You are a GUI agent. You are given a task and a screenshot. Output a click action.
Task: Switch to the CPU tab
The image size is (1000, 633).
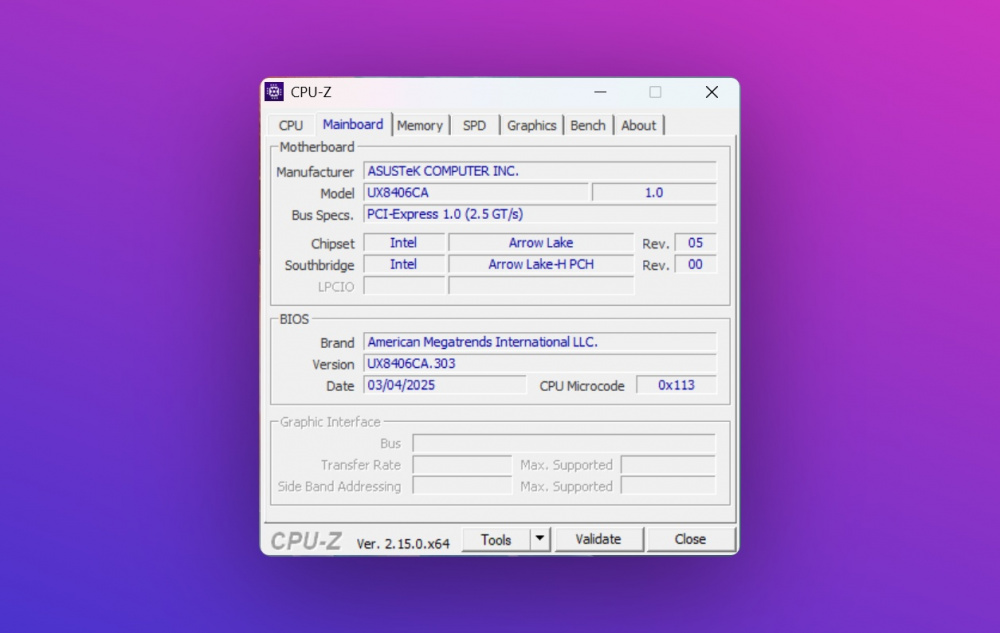(291, 125)
